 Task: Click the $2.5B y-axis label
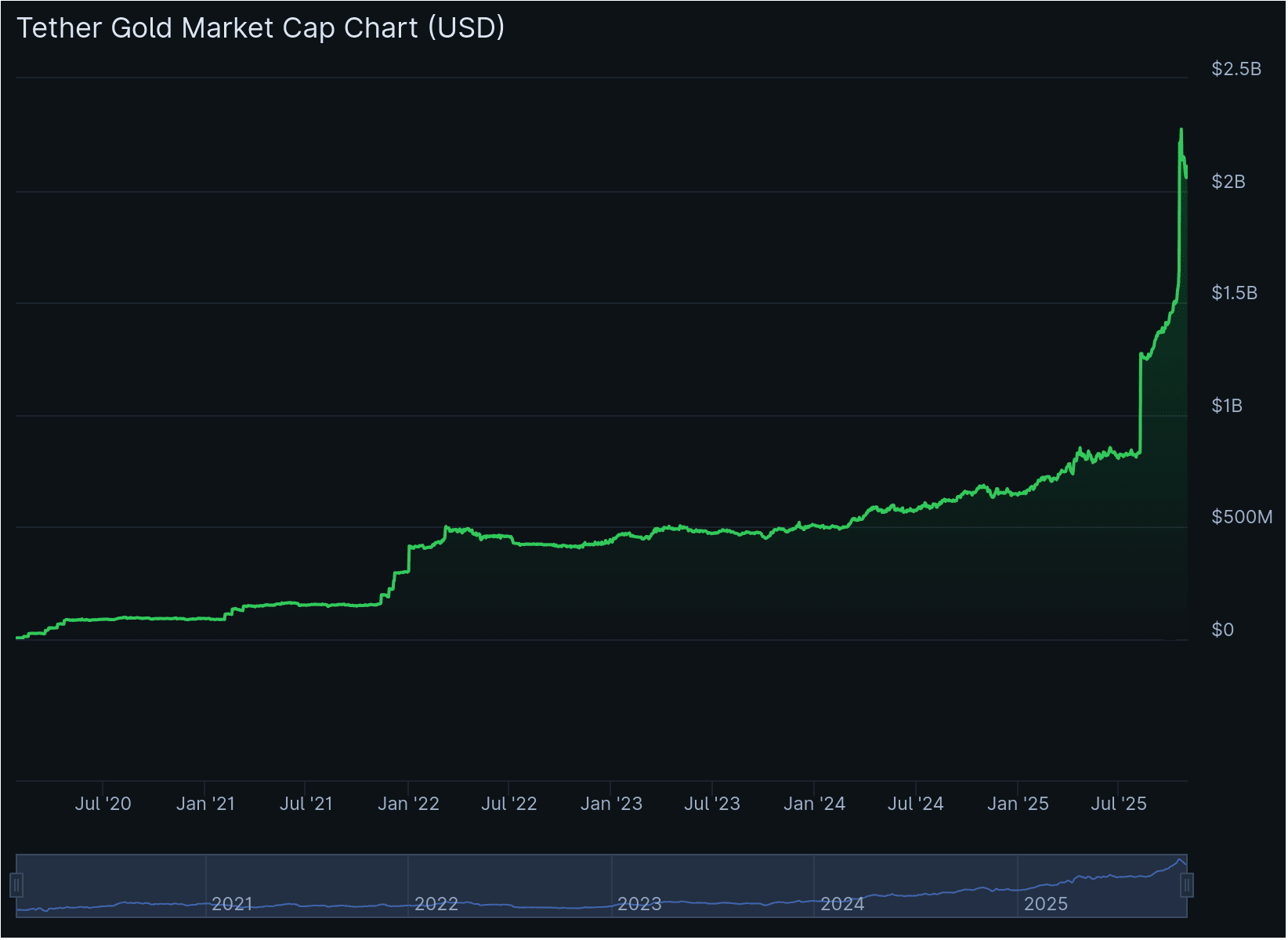[1236, 69]
